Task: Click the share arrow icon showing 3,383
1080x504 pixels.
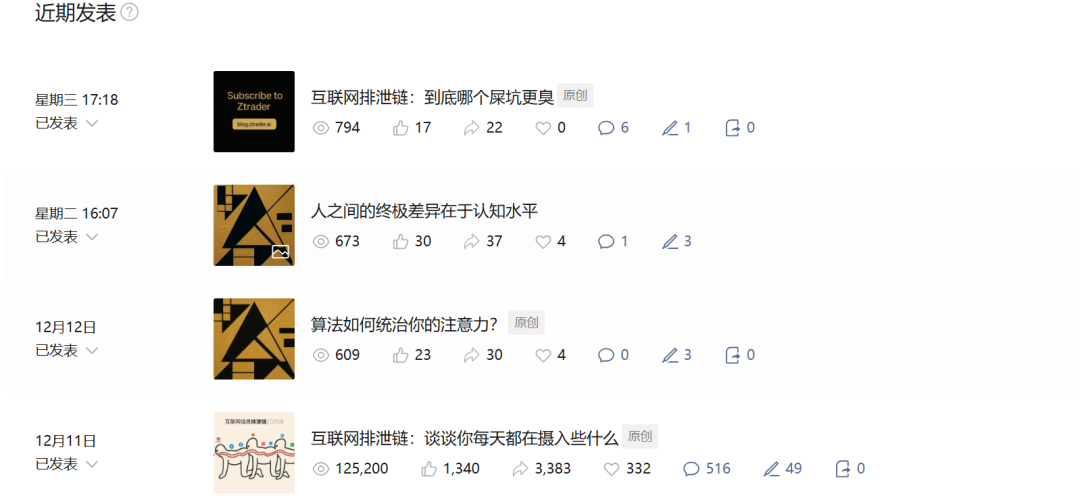Action: (x=520, y=469)
